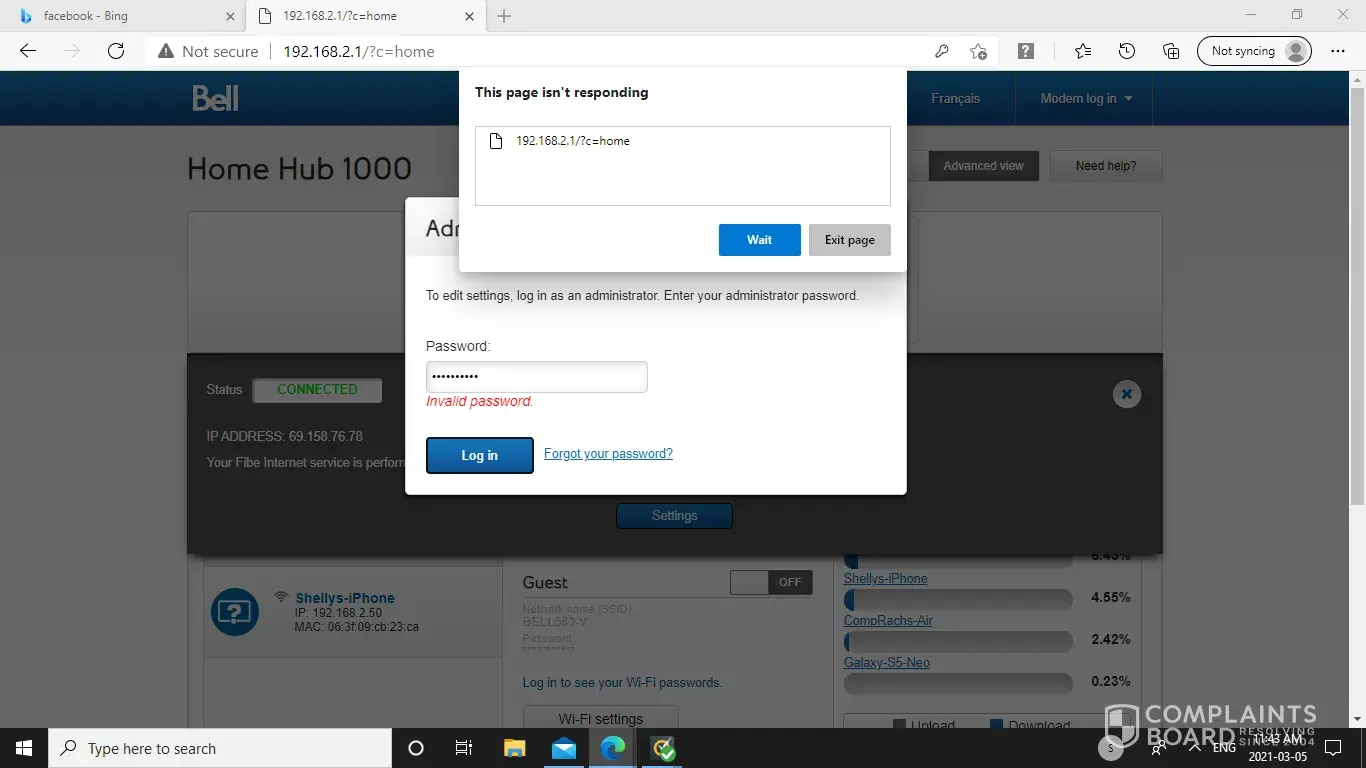
Task: Open Cortana from the taskbar
Action: tap(416, 748)
